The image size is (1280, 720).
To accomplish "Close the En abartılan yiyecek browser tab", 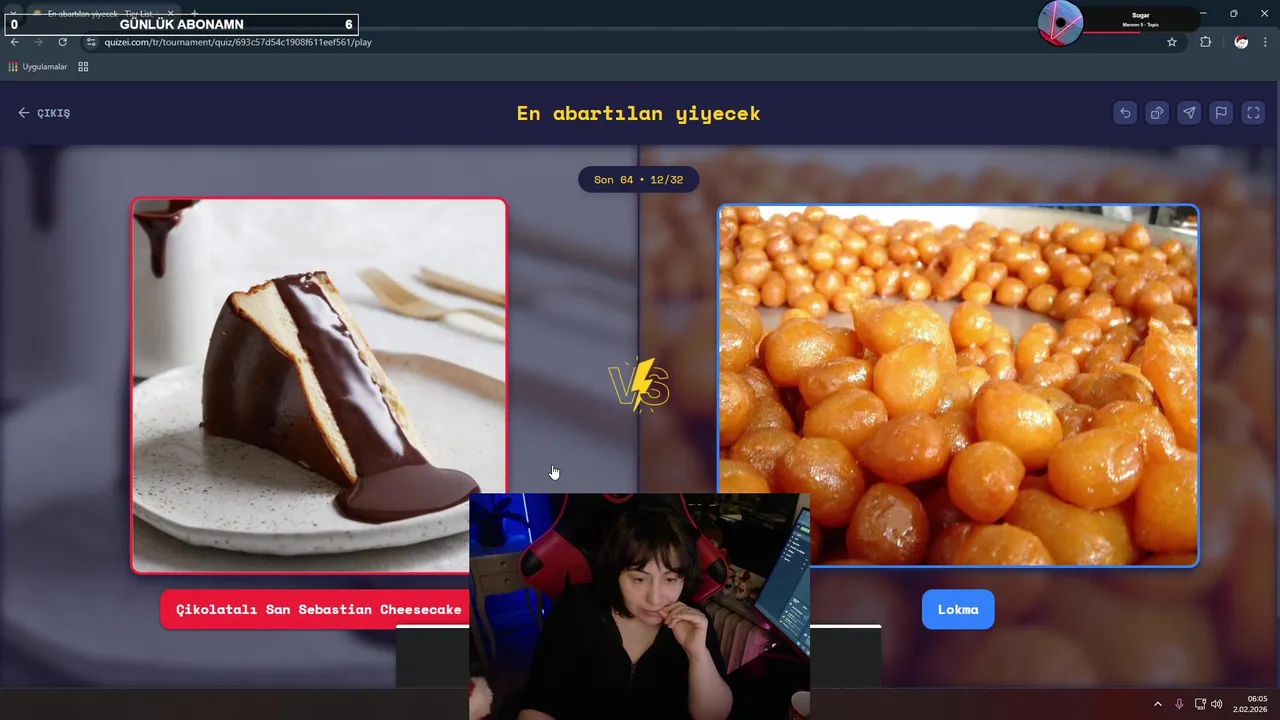I will point(171,13).
